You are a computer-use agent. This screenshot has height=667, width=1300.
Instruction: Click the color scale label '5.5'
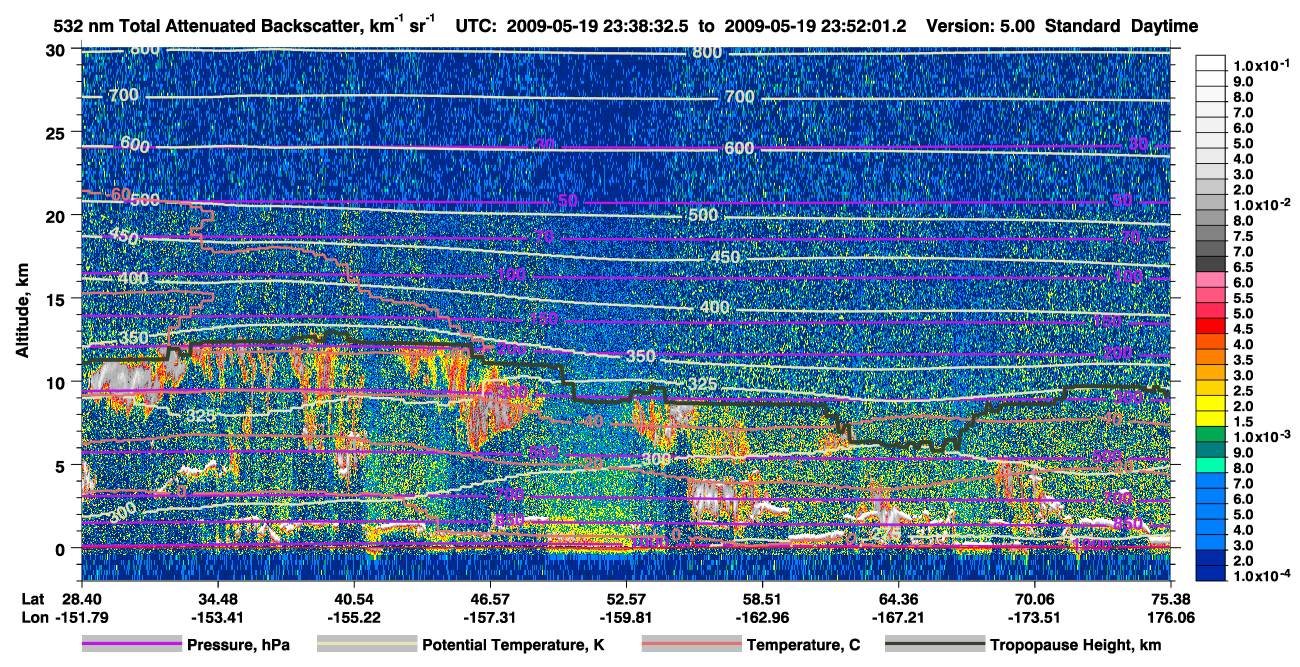[1245, 298]
